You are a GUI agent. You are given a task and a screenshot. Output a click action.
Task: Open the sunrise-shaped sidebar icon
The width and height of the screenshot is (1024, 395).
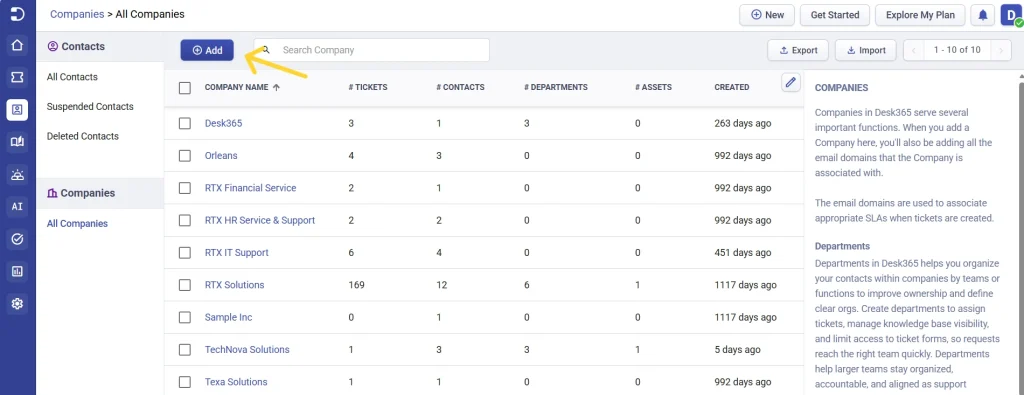(18, 174)
